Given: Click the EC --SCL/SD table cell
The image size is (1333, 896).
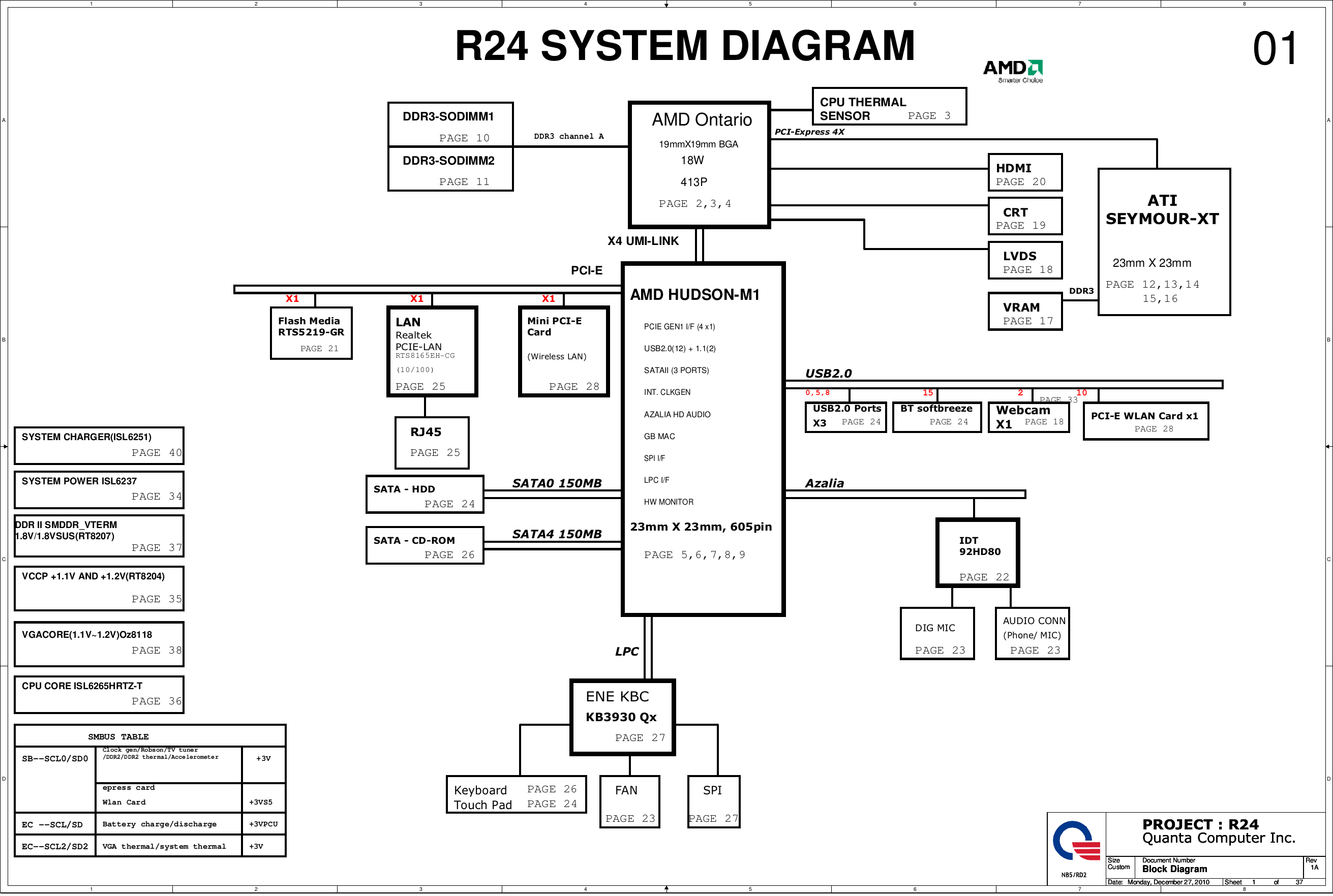Looking at the screenshot, I should coord(55,823).
